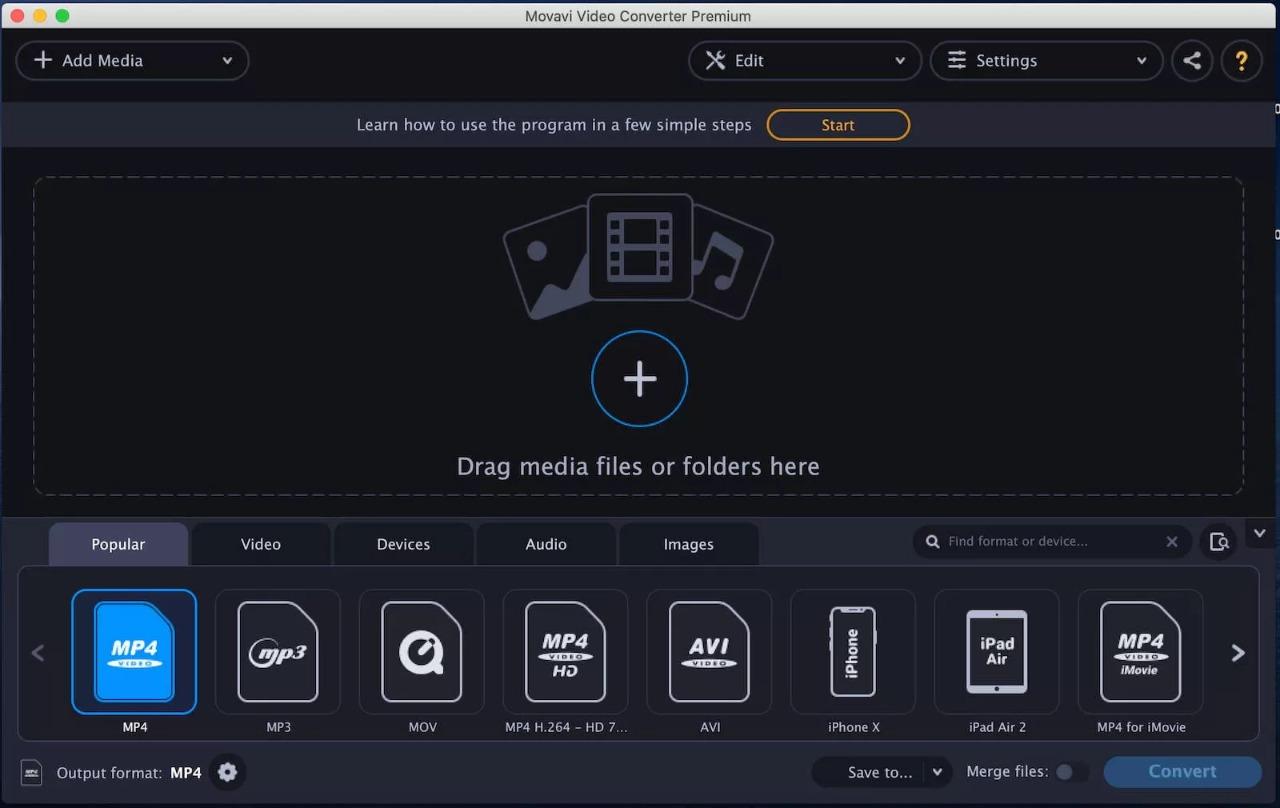Open the Save to dropdown arrow
This screenshot has width=1280, height=808.
938,772
